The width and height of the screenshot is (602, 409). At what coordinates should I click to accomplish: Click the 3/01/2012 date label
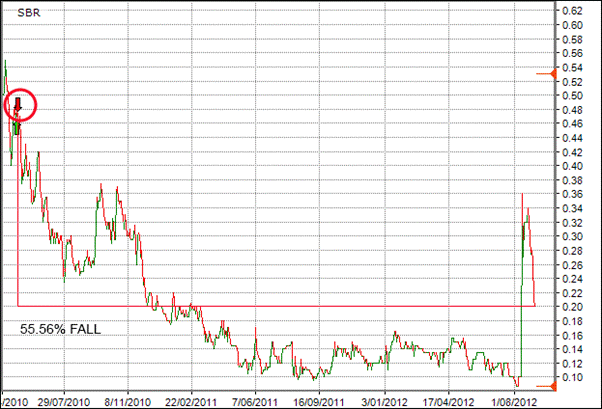pyautogui.click(x=386, y=398)
